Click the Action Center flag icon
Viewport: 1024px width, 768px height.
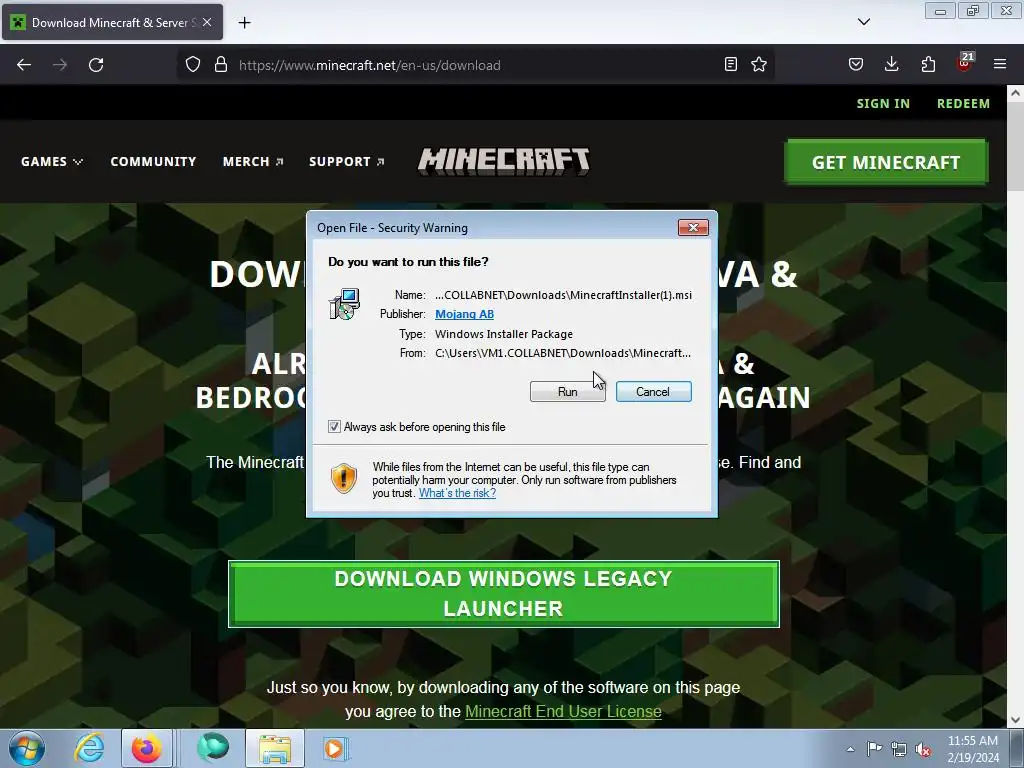[x=874, y=749]
